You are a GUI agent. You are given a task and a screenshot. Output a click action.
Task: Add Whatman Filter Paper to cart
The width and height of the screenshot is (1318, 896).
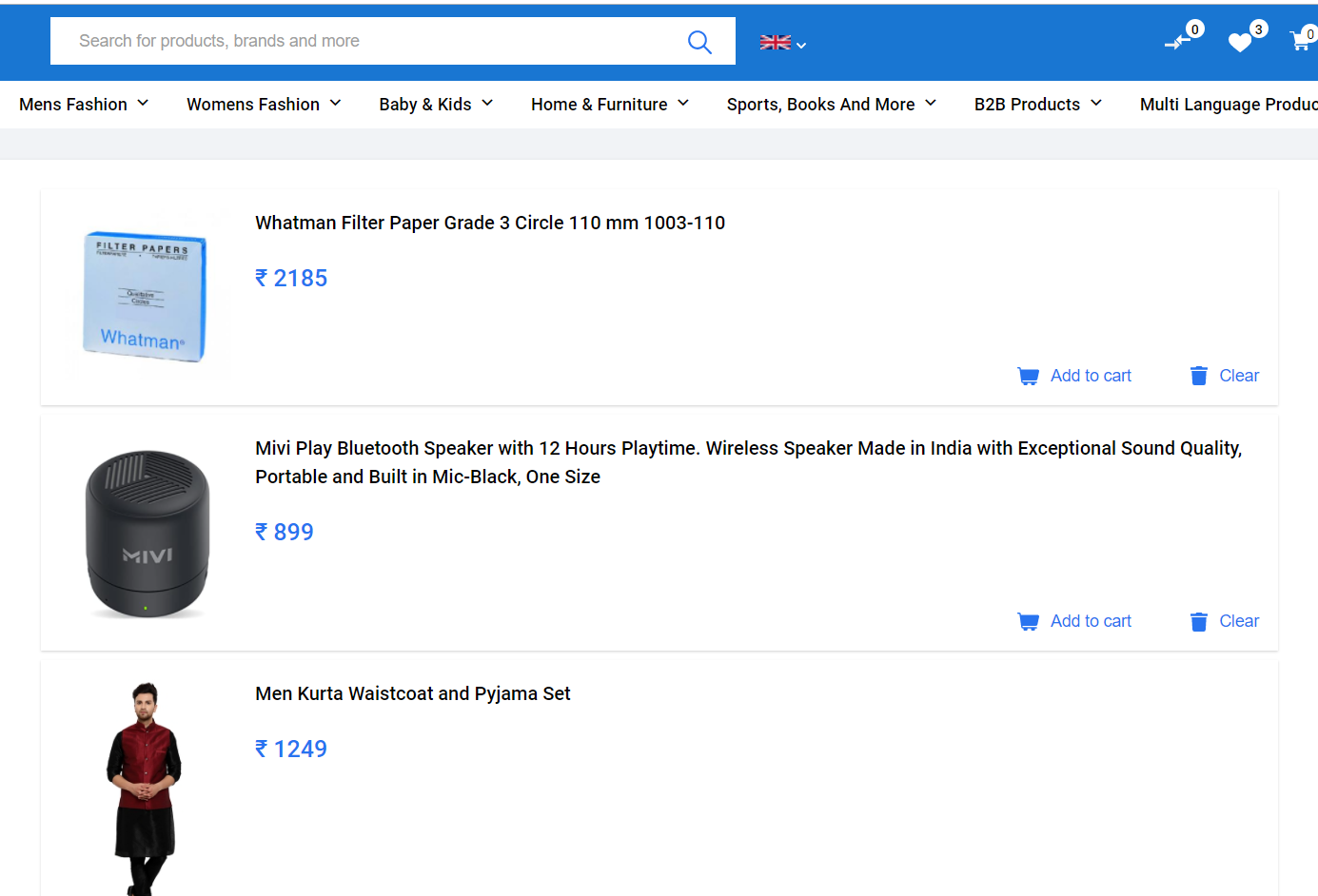coord(1091,376)
